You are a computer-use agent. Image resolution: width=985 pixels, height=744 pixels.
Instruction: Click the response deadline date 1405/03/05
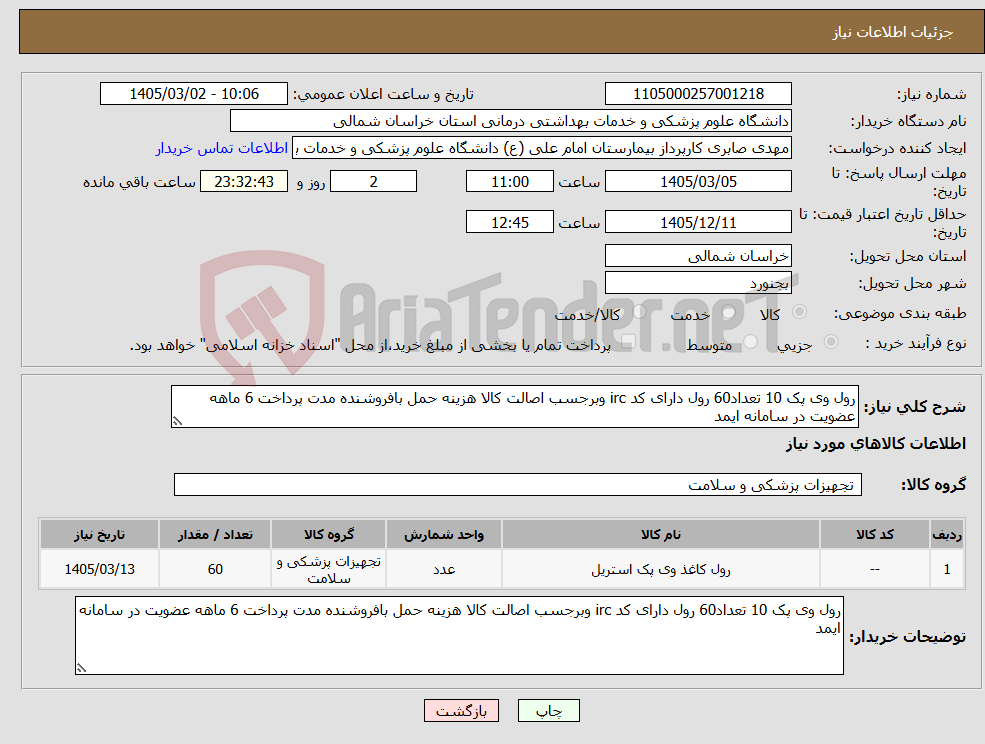pos(698,182)
